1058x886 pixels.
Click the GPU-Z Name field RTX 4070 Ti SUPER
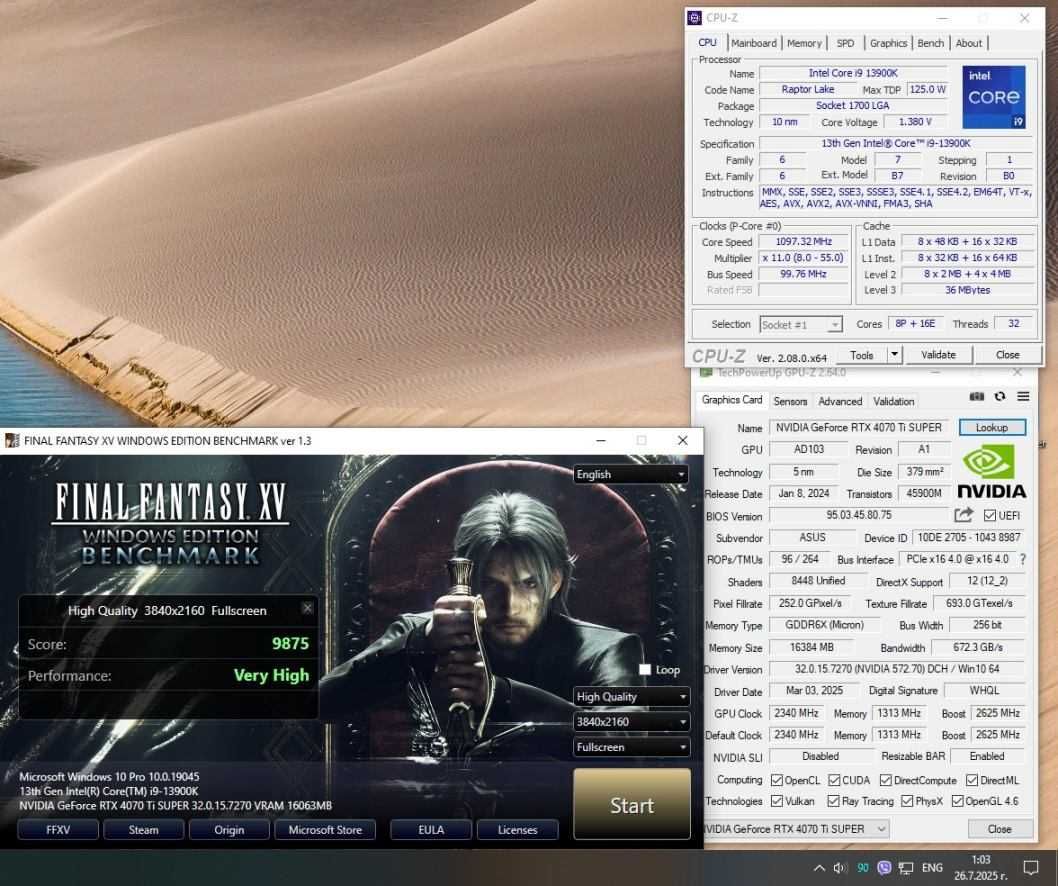[x=859, y=427]
